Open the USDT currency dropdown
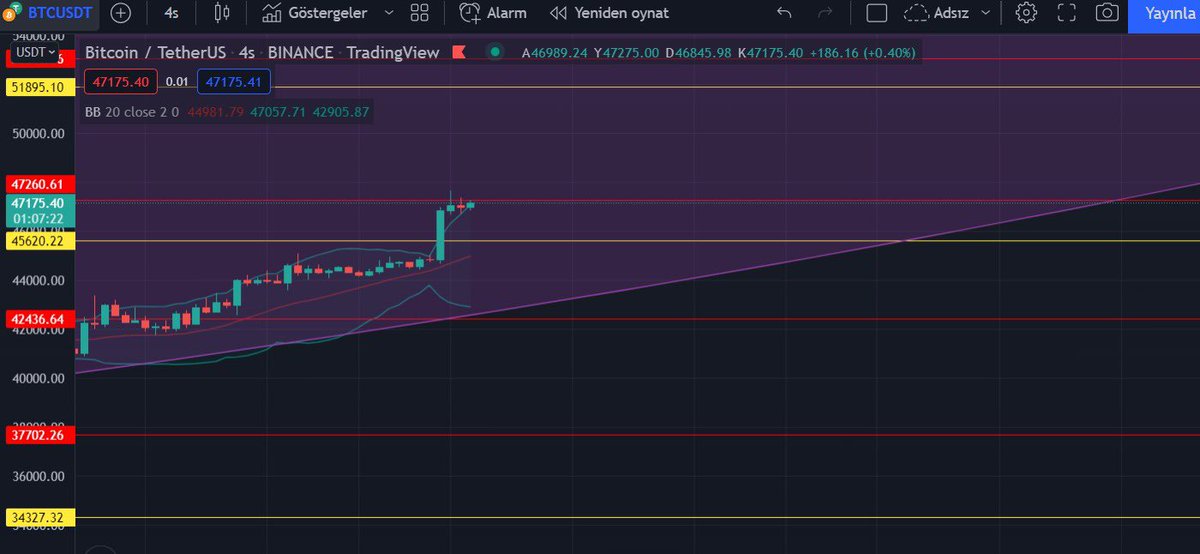Screen dimensions: 1200x554 click(x=35, y=51)
